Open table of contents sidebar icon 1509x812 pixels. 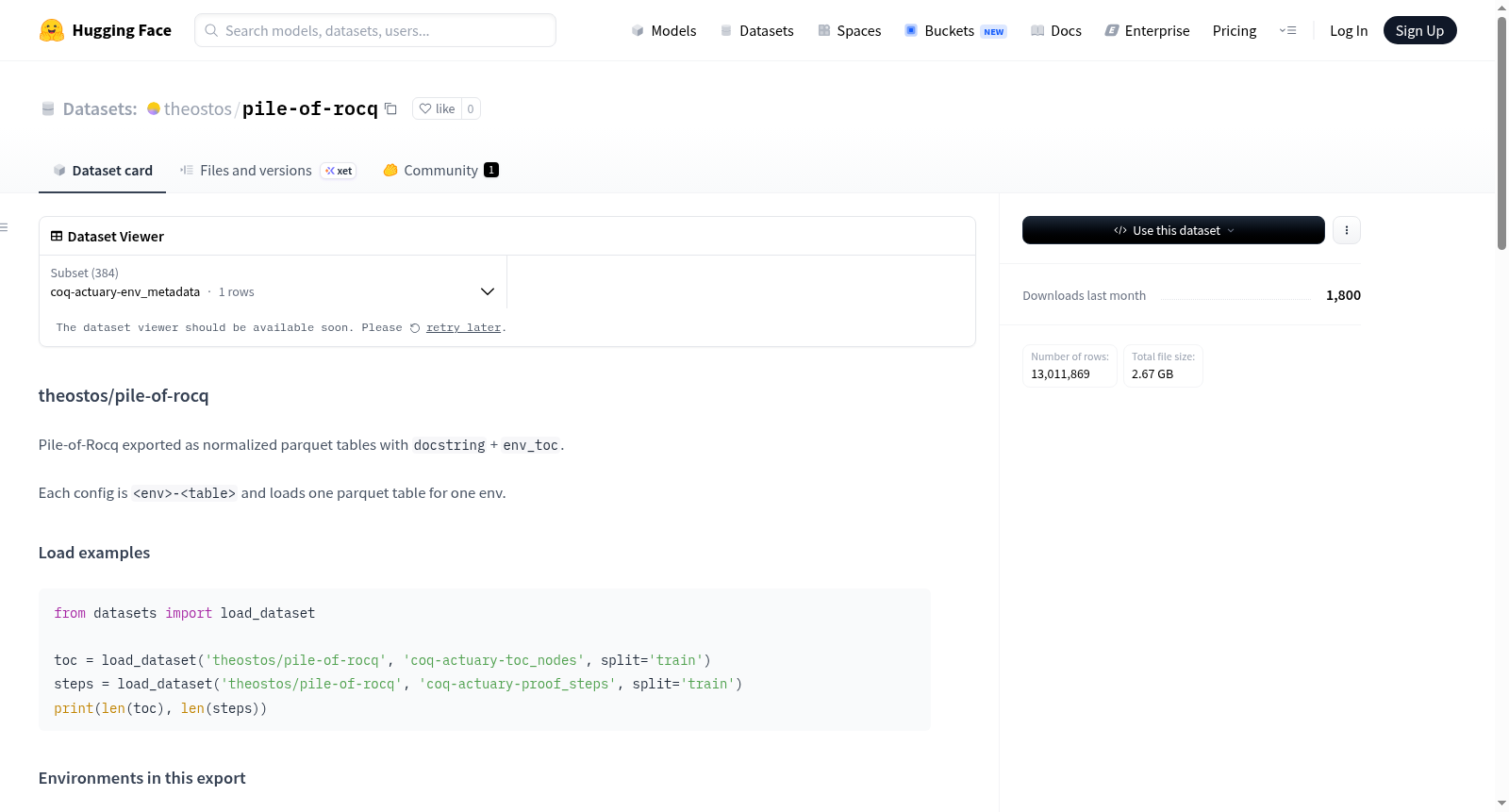point(4,227)
